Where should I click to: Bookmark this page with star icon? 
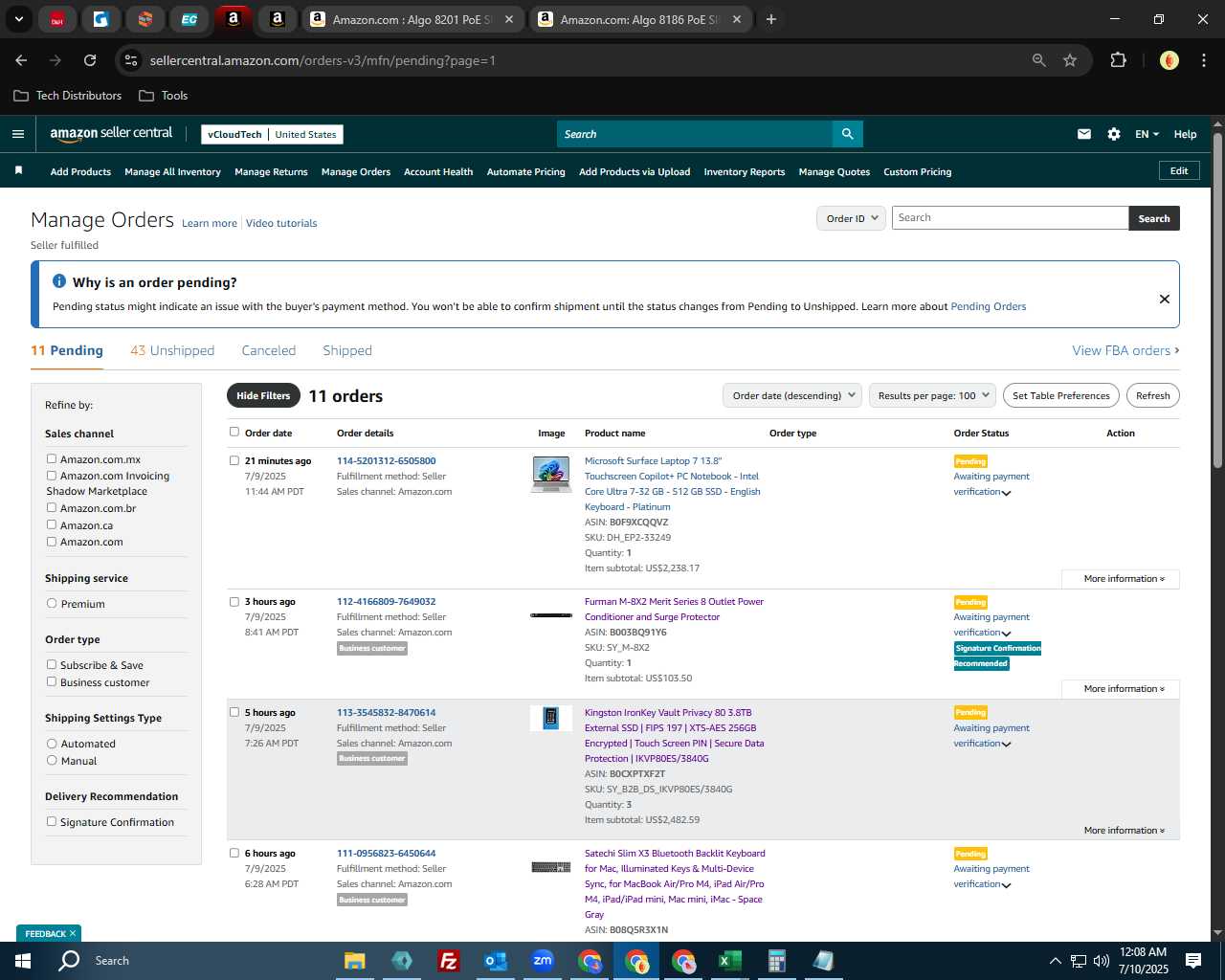point(1070,60)
